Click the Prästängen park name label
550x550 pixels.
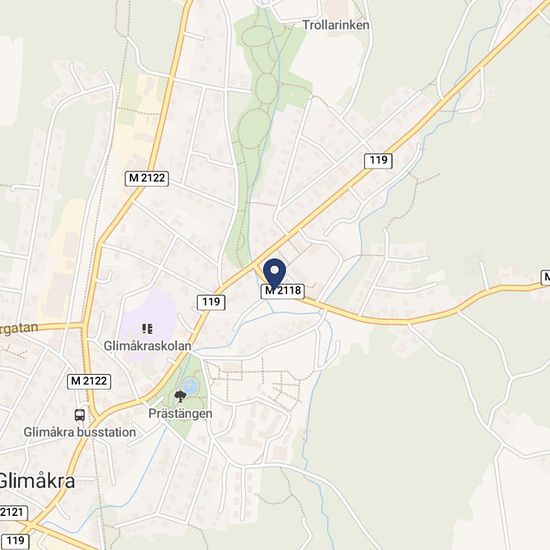point(180,414)
